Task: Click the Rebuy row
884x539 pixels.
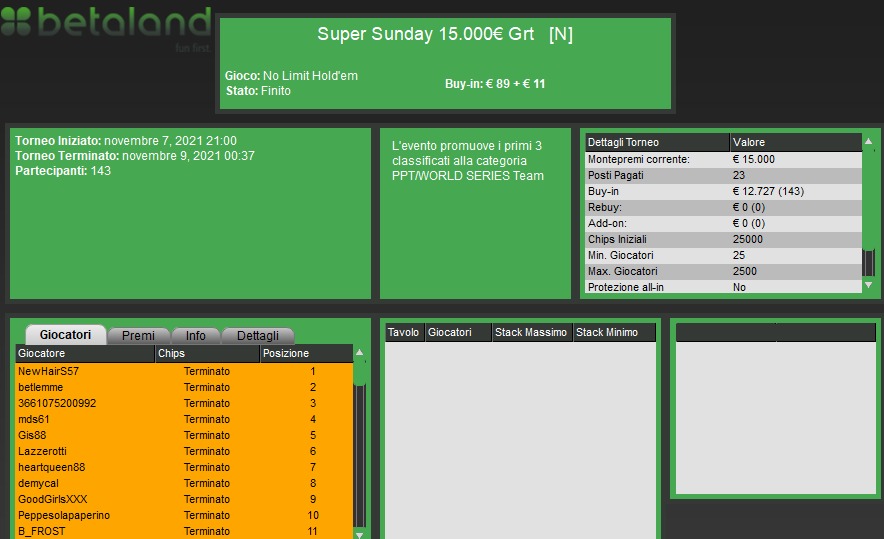Action: coord(723,207)
